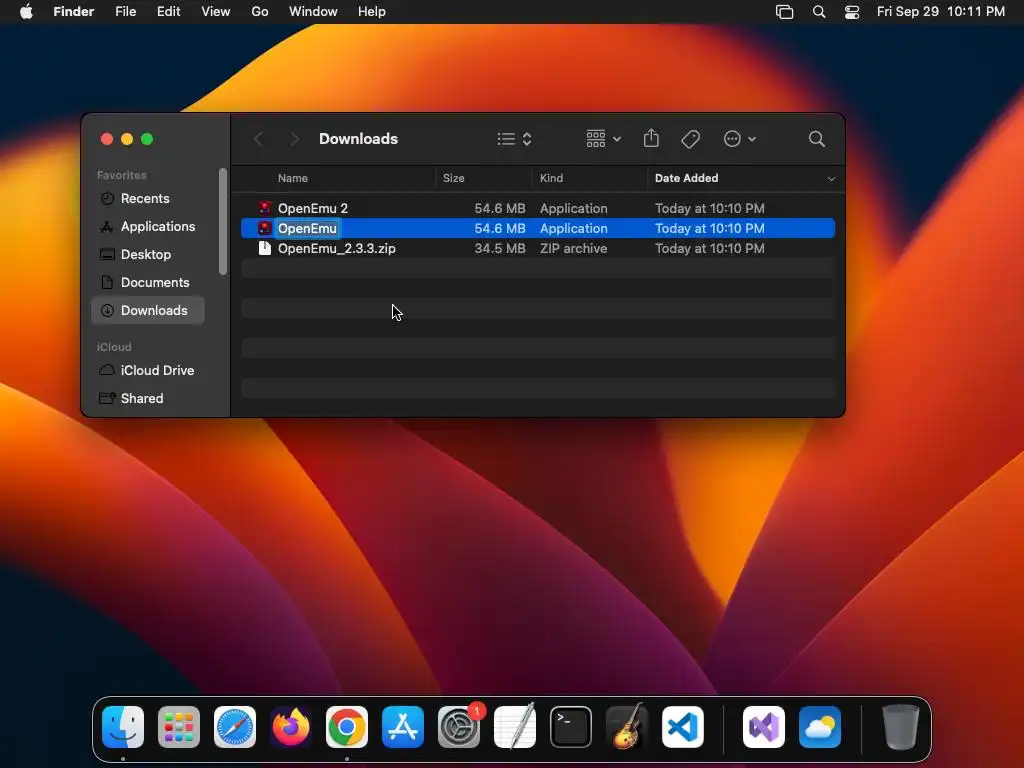Click the Share toolbar icon in Finder
Image resolution: width=1024 pixels, height=768 pixels.
[x=651, y=138]
